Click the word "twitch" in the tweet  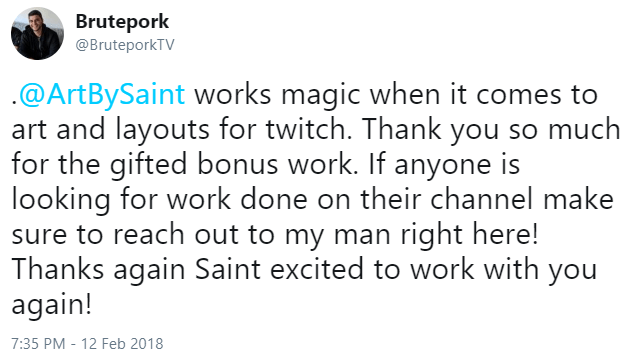click(x=307, y=130)
